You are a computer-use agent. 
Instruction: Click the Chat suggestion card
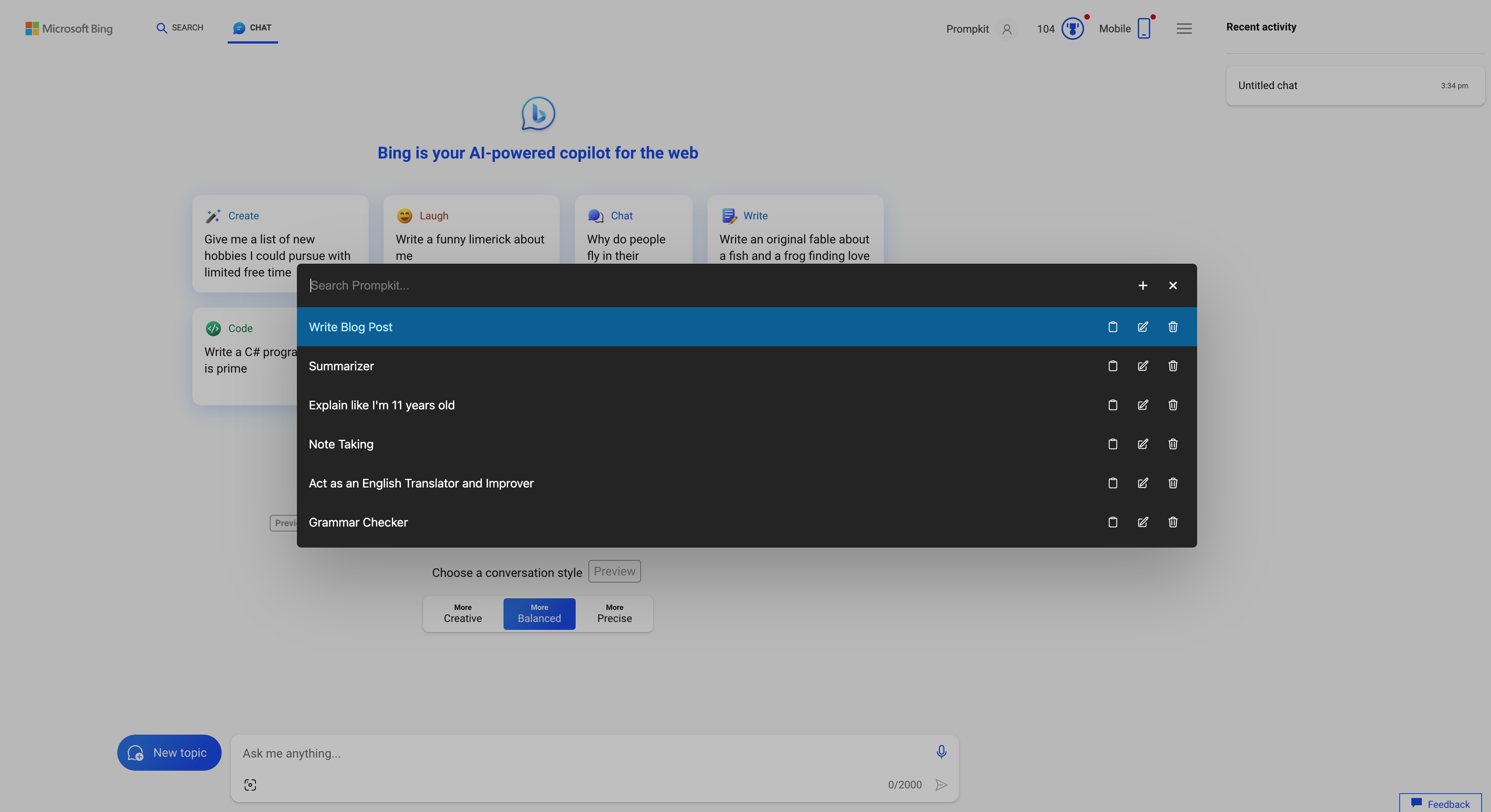633,230
